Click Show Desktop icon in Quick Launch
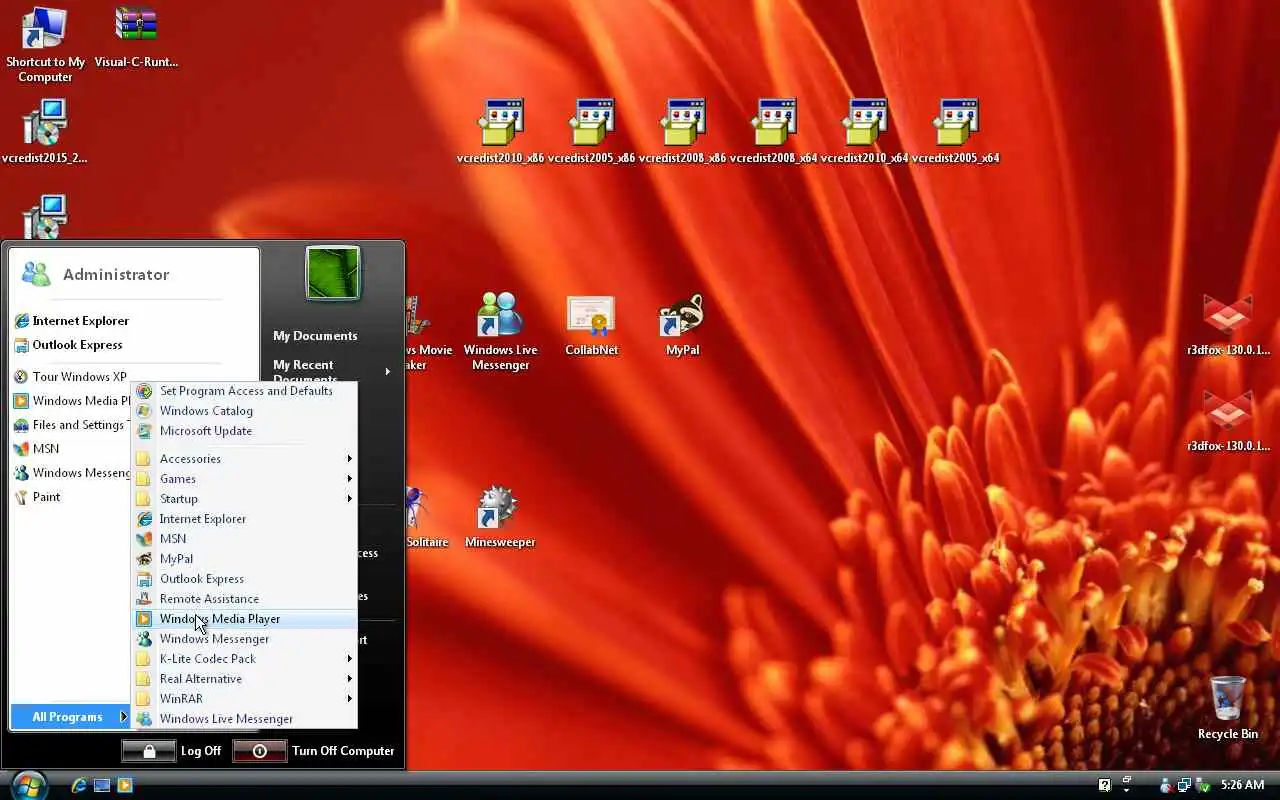Viewport: 1280px width, 800px height. [102, 785]
